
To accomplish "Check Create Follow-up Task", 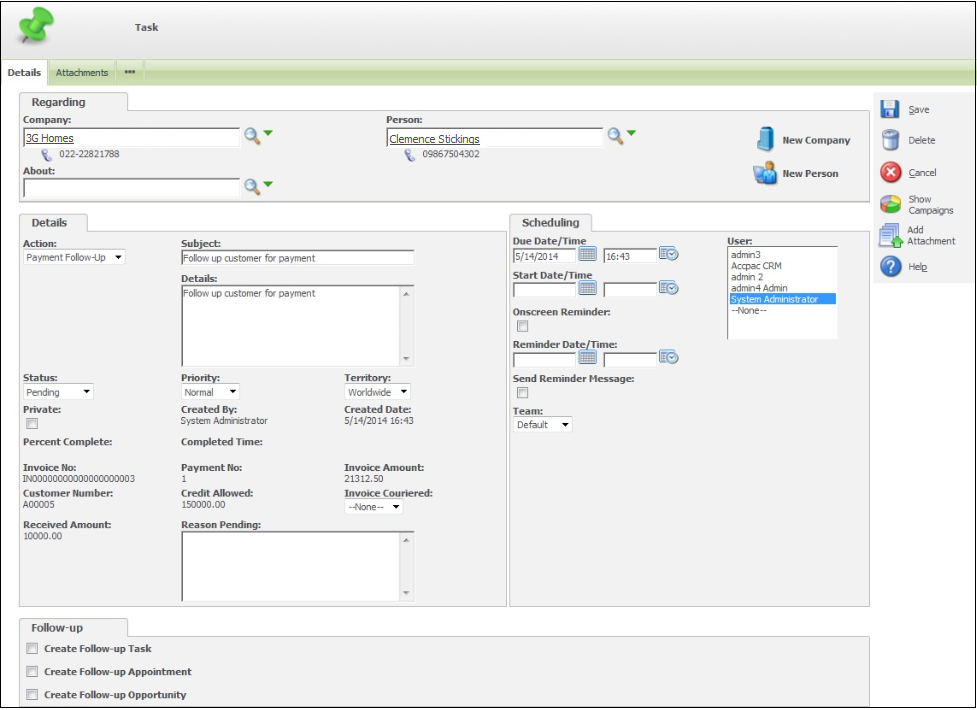I will (32, 649).
